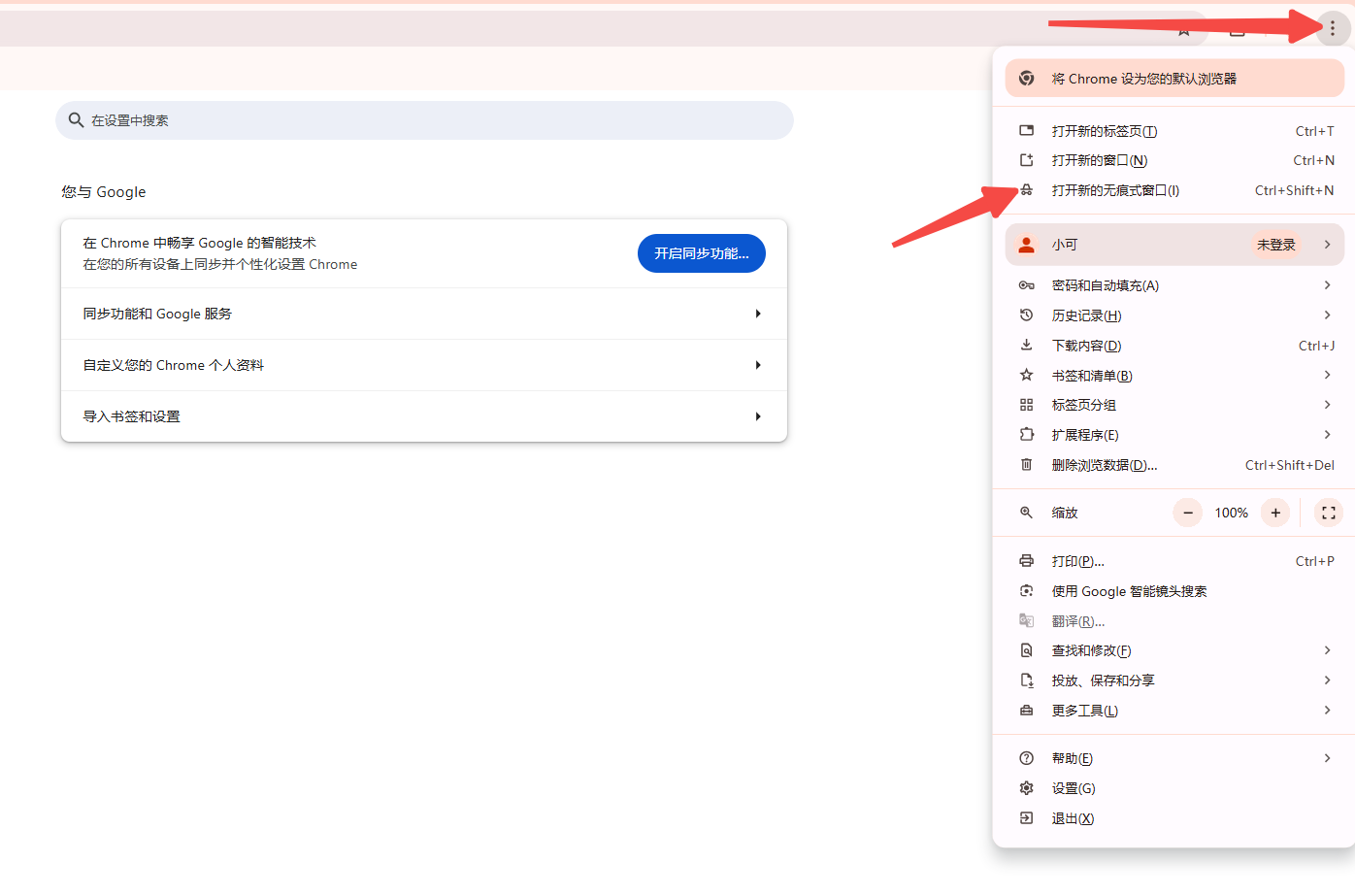Open 同步功能和 Google 服务 row

[x=424, y=314]
